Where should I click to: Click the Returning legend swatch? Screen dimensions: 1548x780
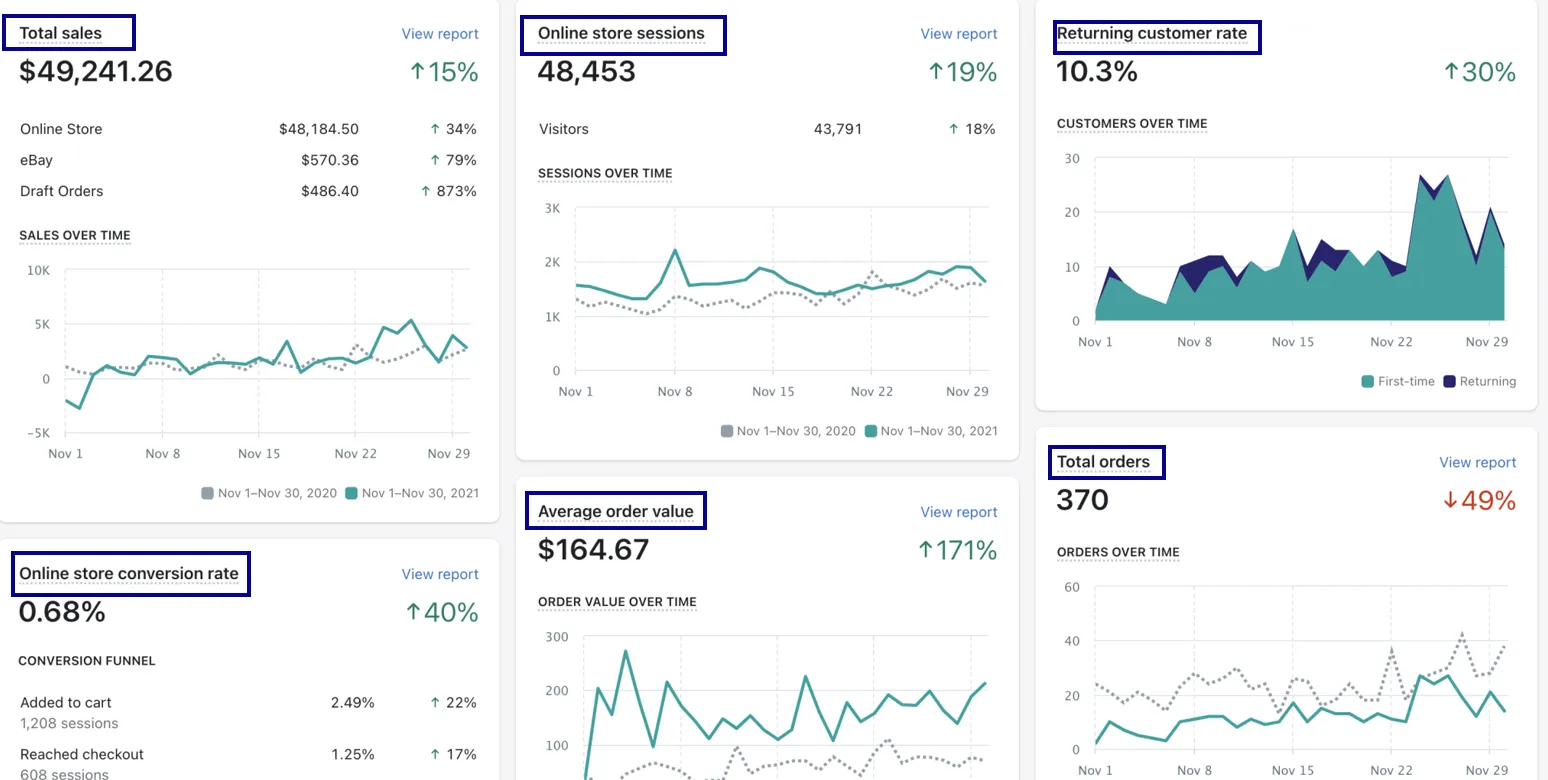[x=1449, y=381]
